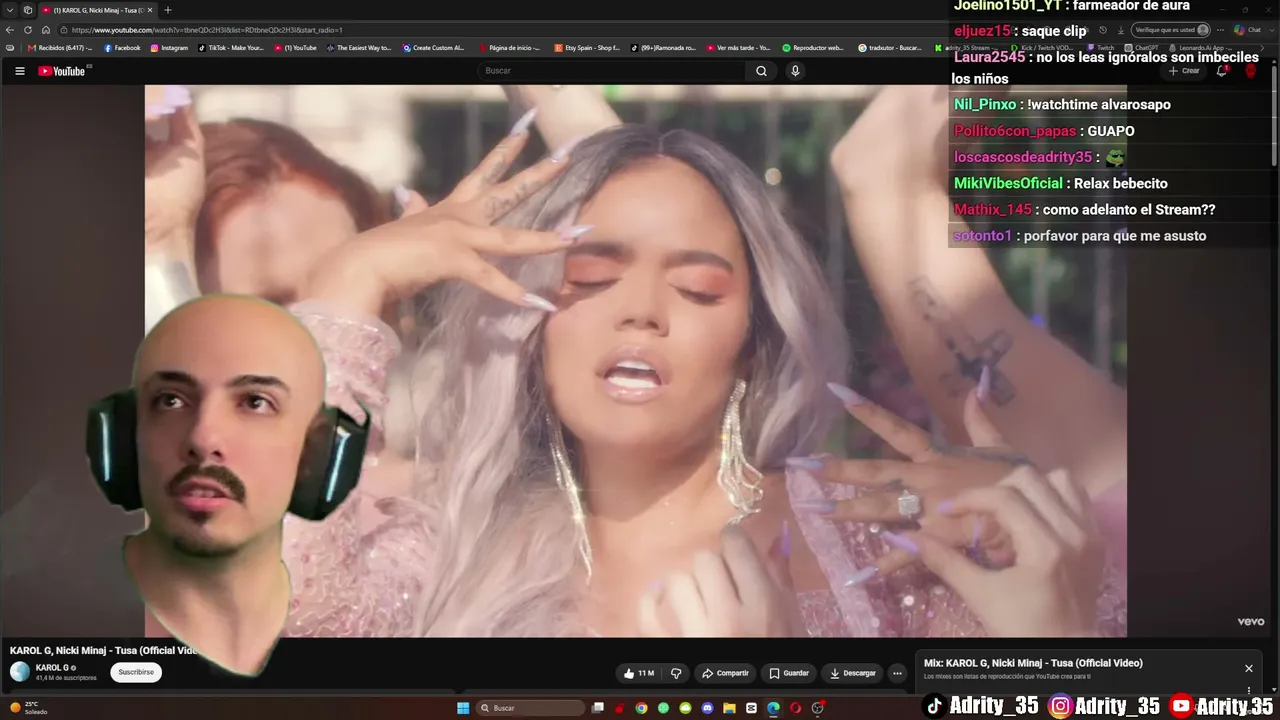Subscribe with the Suscribirse button
The height and width of the screenshot is (720, 1280).
pos(136,672)
